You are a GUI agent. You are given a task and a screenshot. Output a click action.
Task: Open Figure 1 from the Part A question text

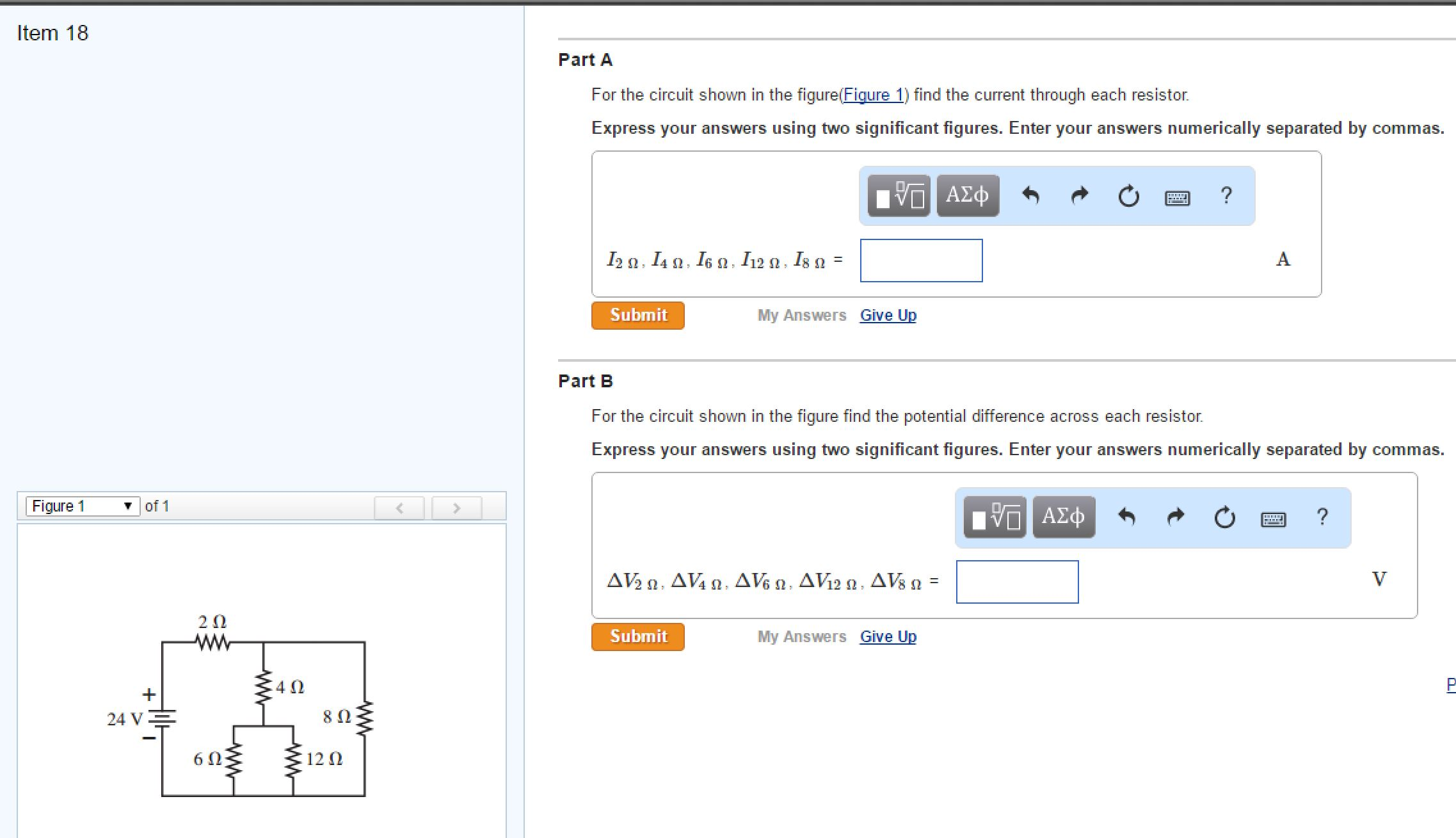tap(874, 95)
